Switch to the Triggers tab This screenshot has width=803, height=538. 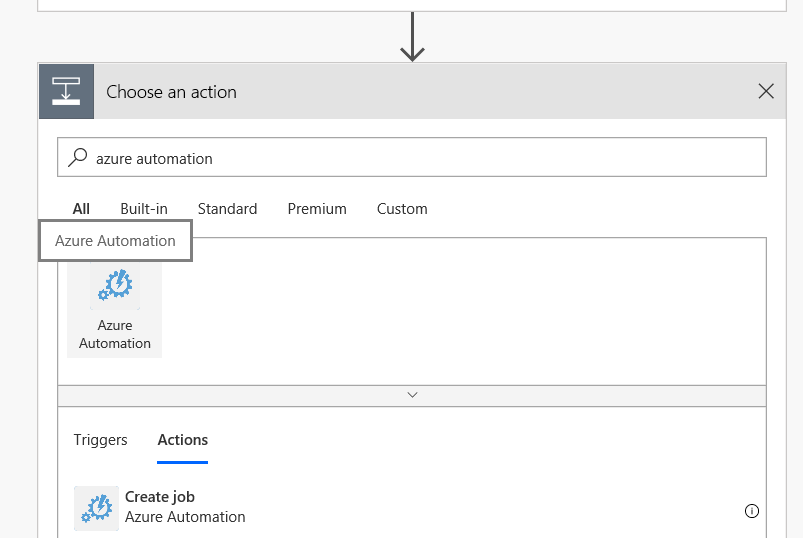[101, 440]
